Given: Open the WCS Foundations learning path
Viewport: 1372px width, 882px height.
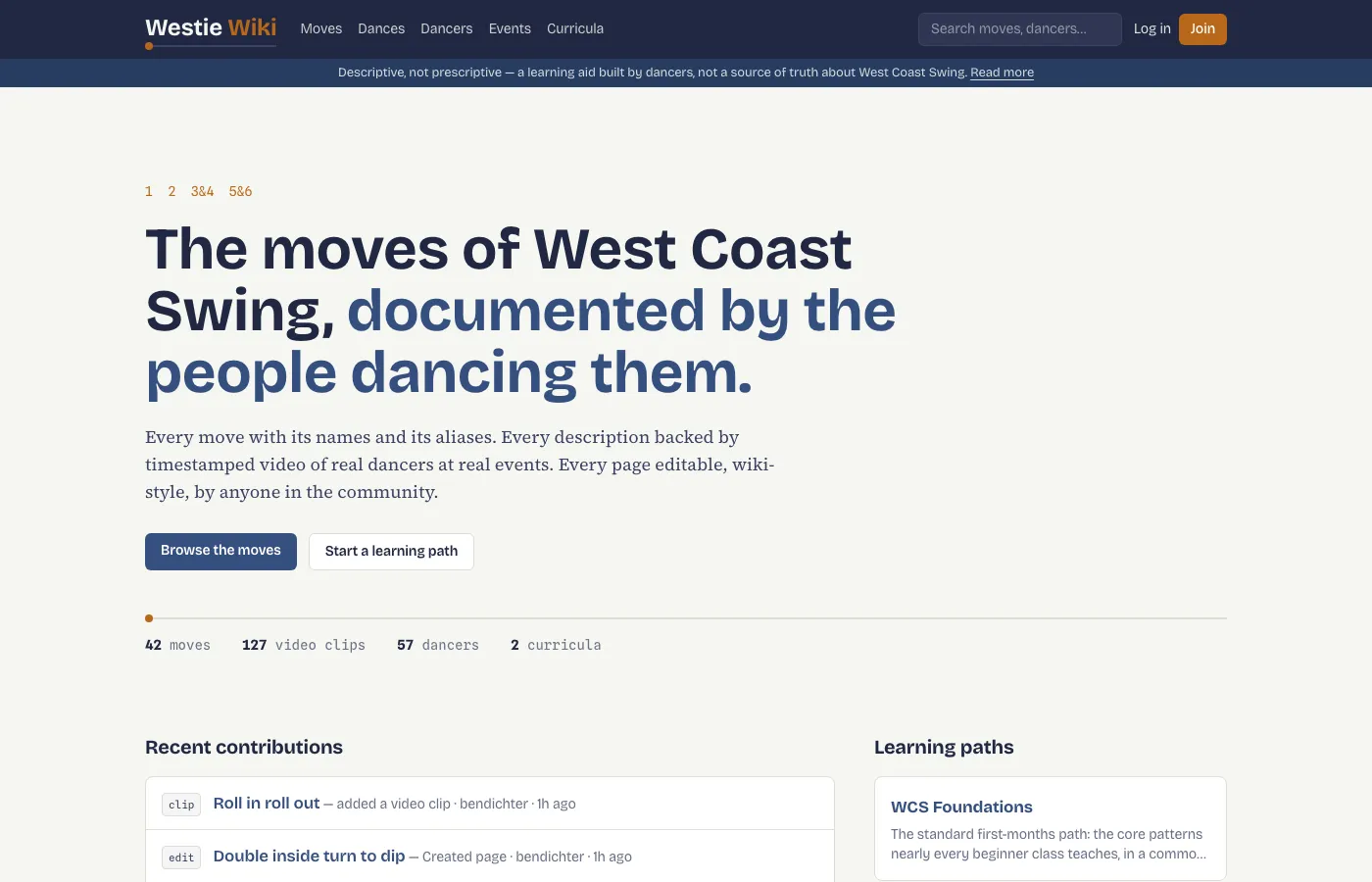Looking at the screenshot, I should pyautogui.click(x=961, y=808).
